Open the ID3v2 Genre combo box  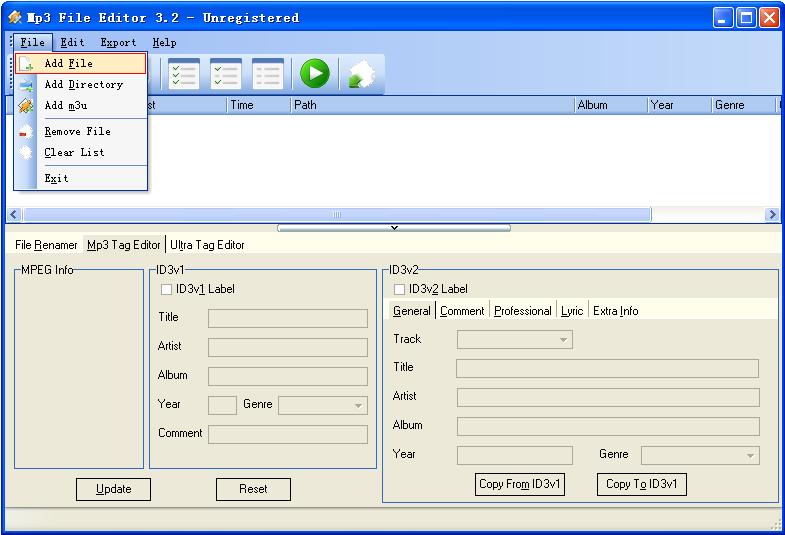coord(750,456)
